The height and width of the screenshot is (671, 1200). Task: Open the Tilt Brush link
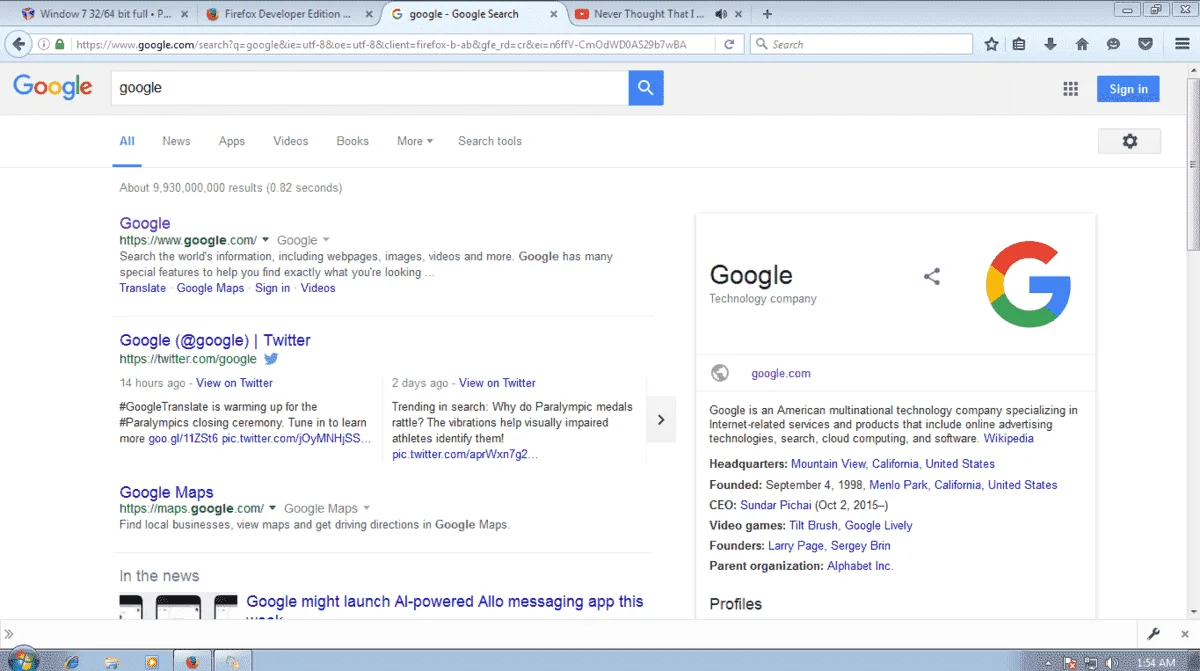(x=813, y=525)
